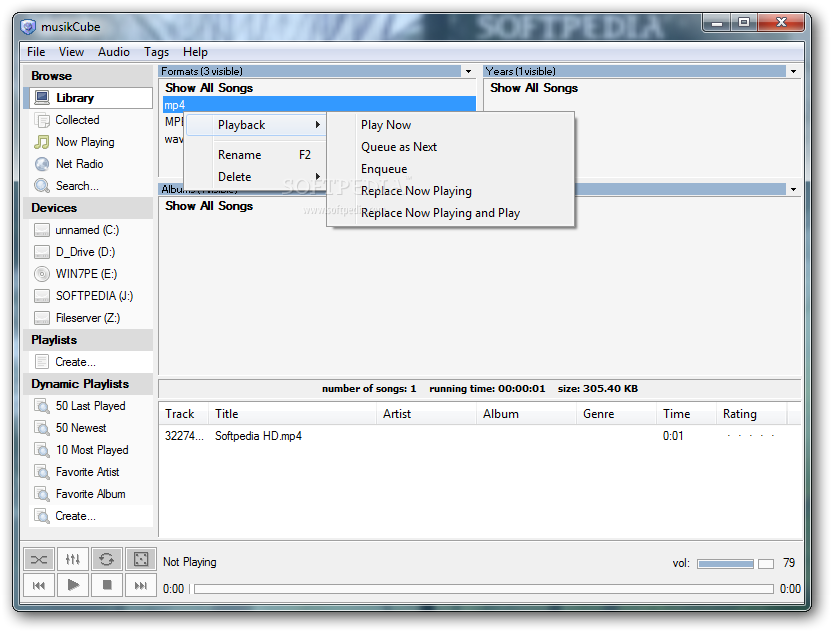
Task: Expand the Delete submenu
Action: pyautogui.click(x=256, y=177)
